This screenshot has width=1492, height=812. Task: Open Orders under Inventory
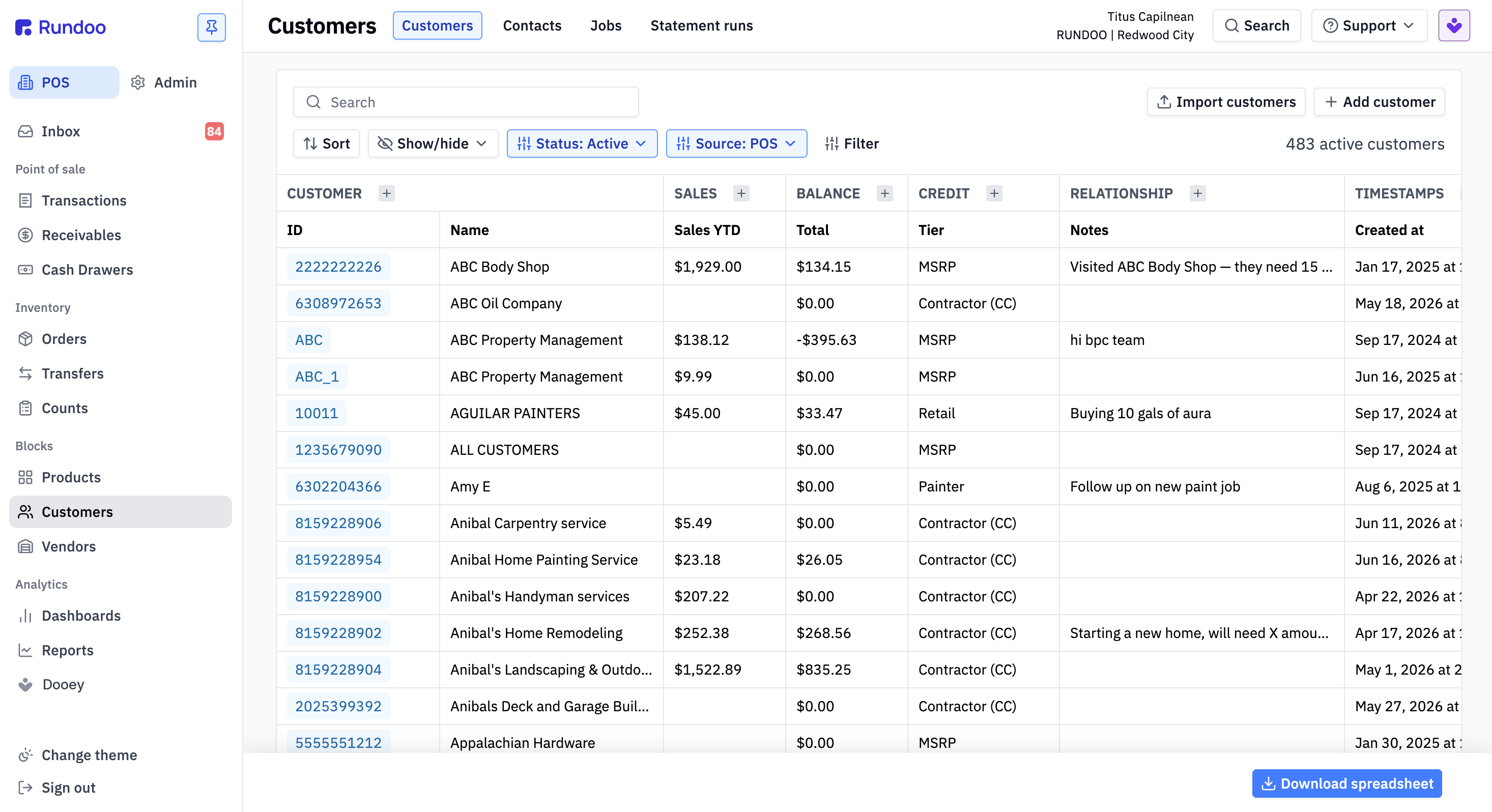pos(120,339)
